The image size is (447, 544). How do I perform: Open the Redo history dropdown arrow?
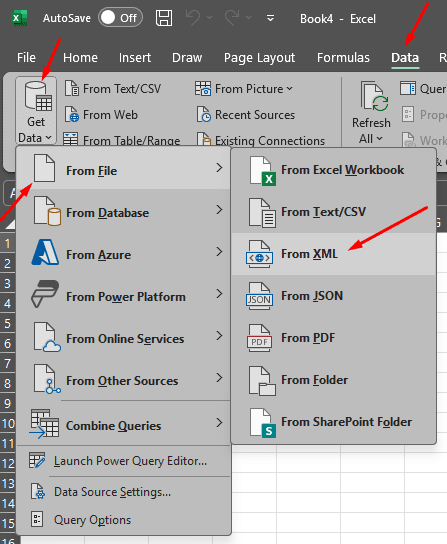point(248,17)
